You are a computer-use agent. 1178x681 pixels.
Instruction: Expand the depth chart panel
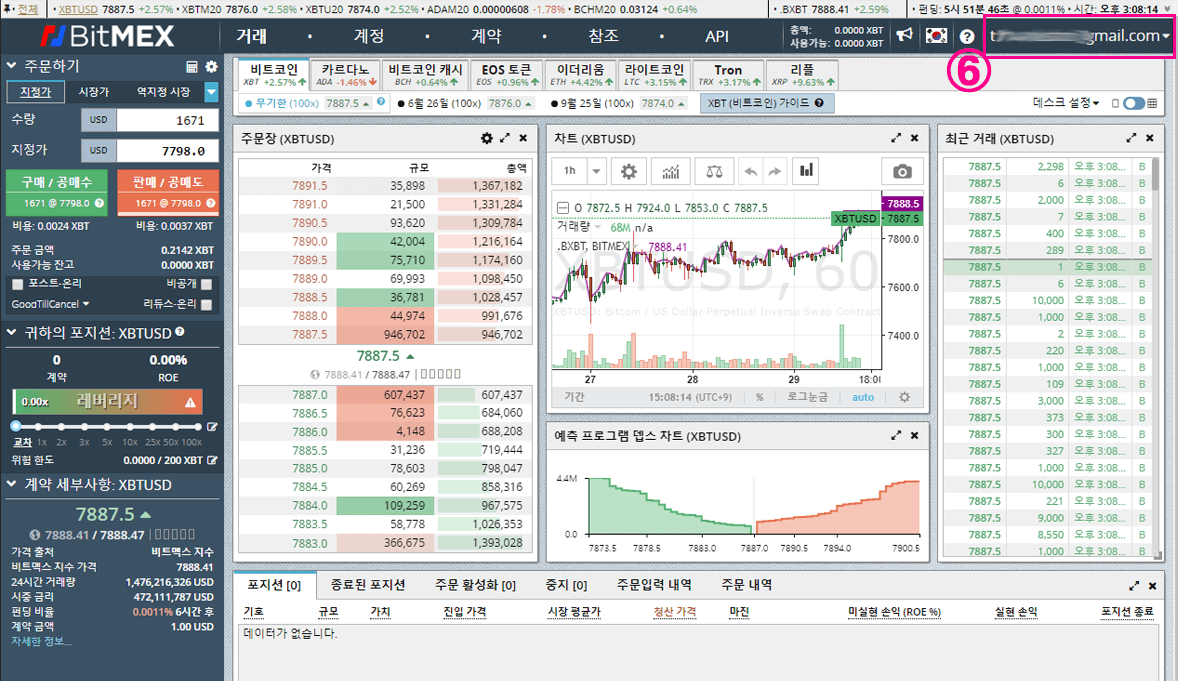(896, 436)
